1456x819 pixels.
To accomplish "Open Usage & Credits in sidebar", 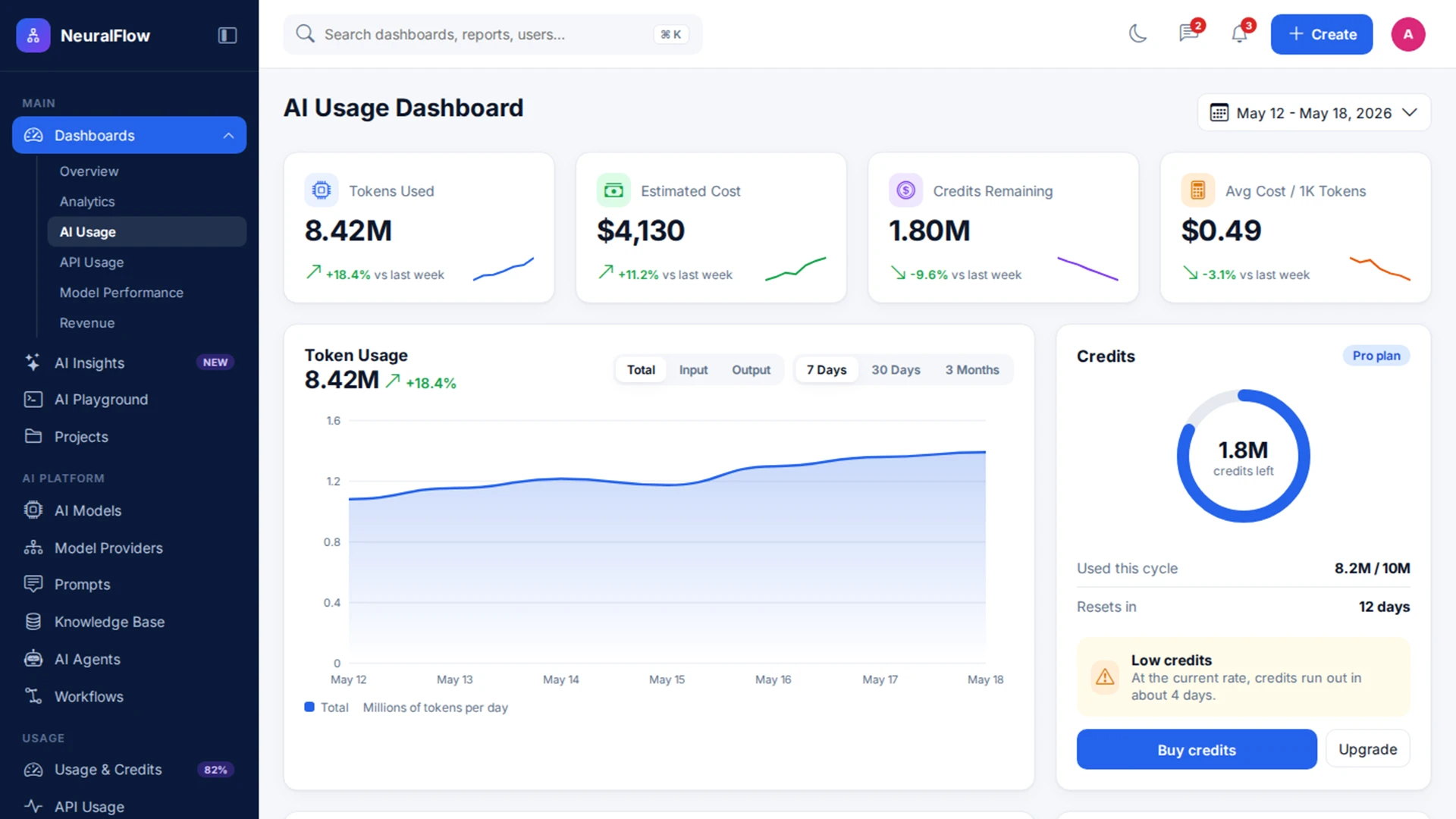I will 129,770.
